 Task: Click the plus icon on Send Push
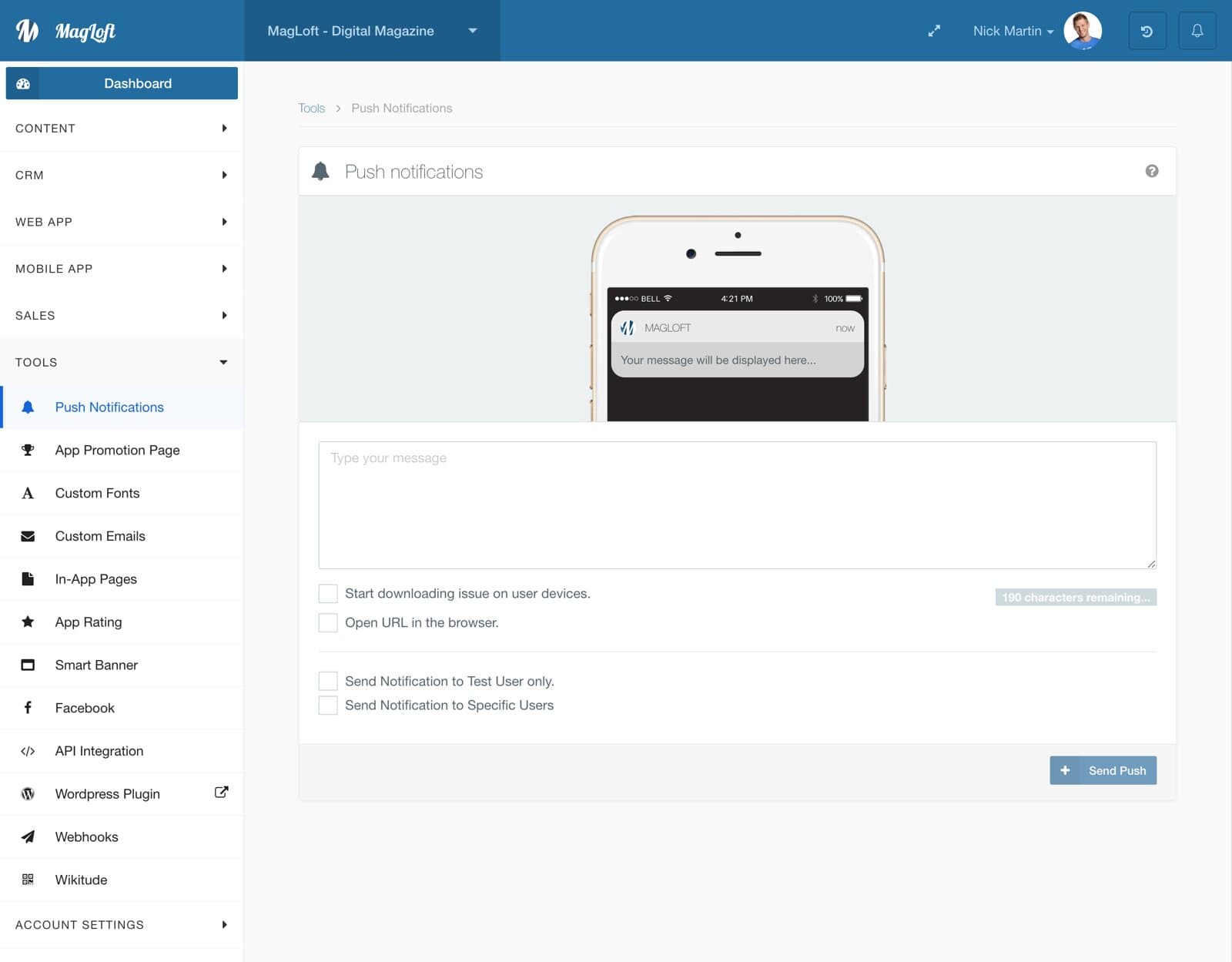point(1065,770)
